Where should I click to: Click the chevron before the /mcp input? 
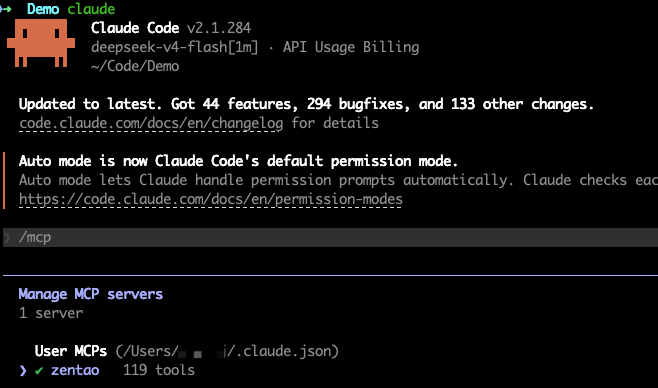[x=8, y=237]
